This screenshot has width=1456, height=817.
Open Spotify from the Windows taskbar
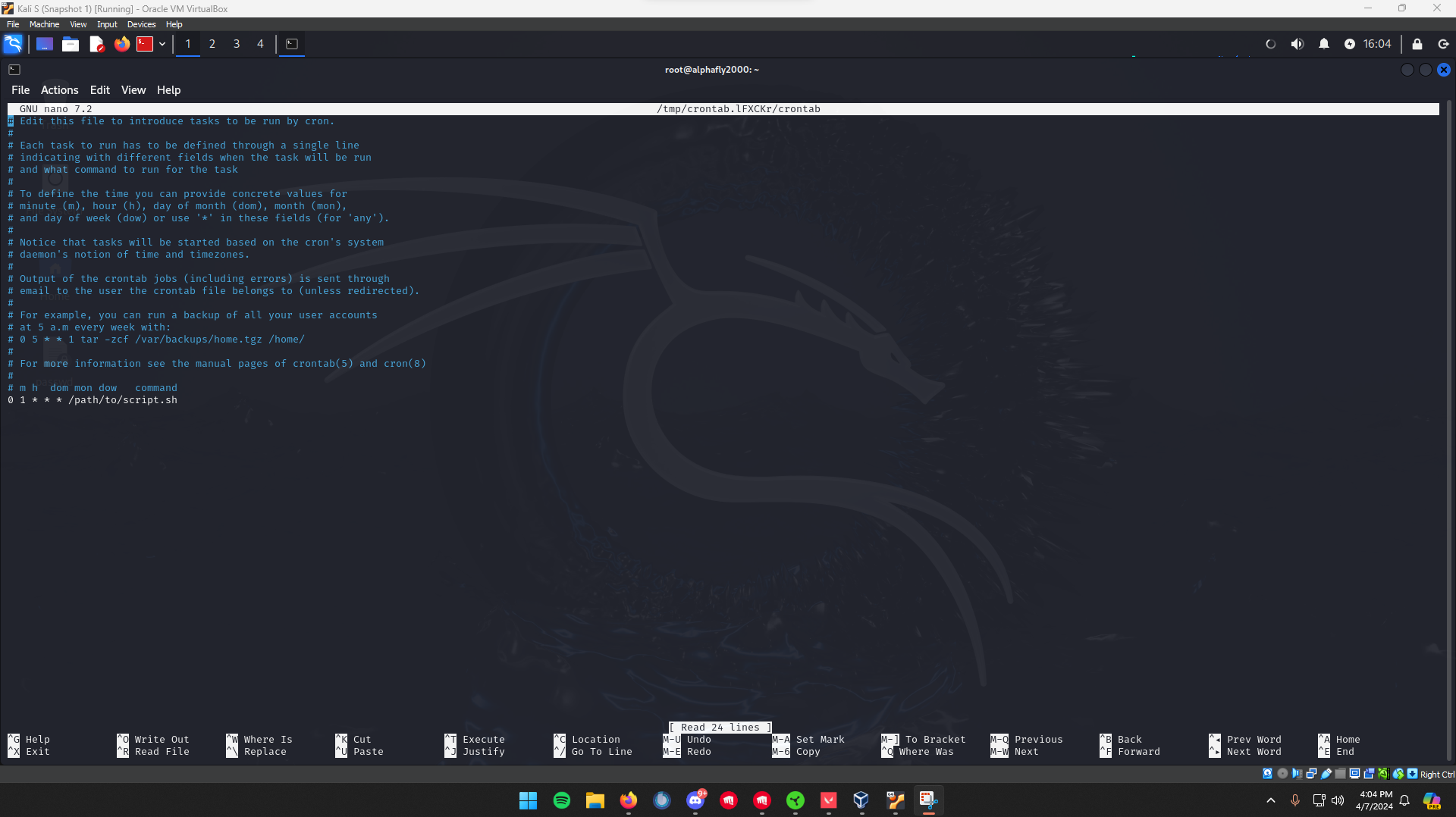click(561, 800)
